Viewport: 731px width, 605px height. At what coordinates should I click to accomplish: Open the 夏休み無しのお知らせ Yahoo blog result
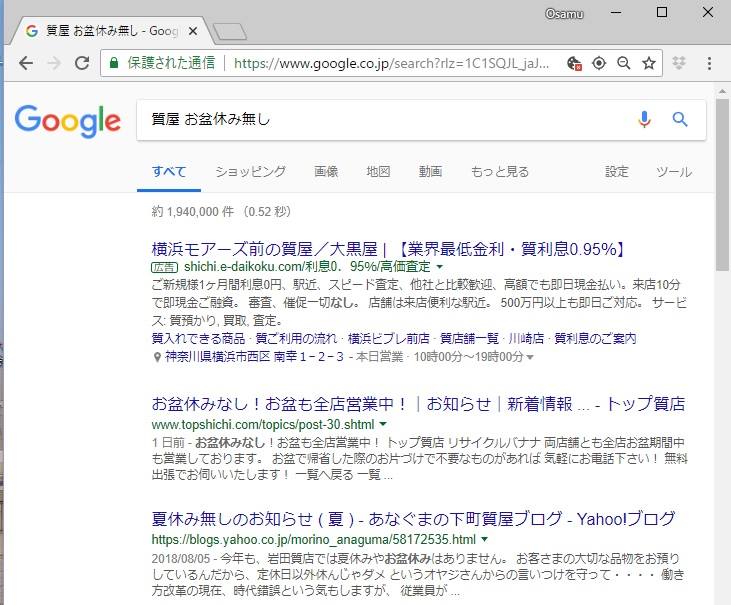(x=413, y=519)
